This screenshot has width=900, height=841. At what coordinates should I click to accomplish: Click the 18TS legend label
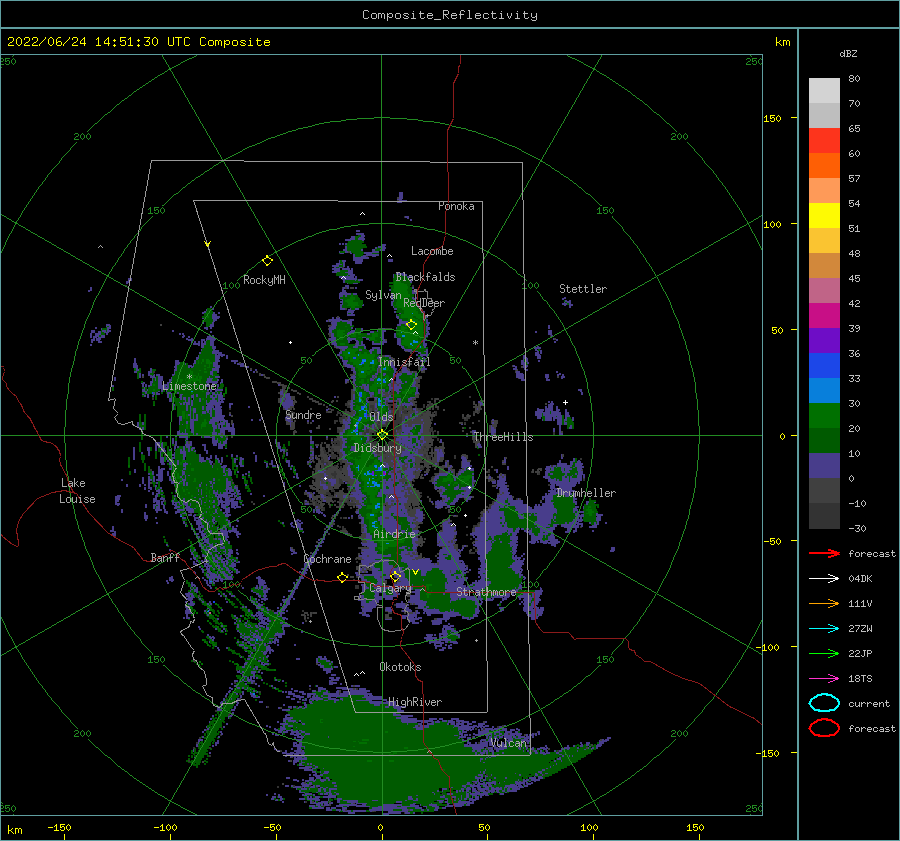coord(860,679)
